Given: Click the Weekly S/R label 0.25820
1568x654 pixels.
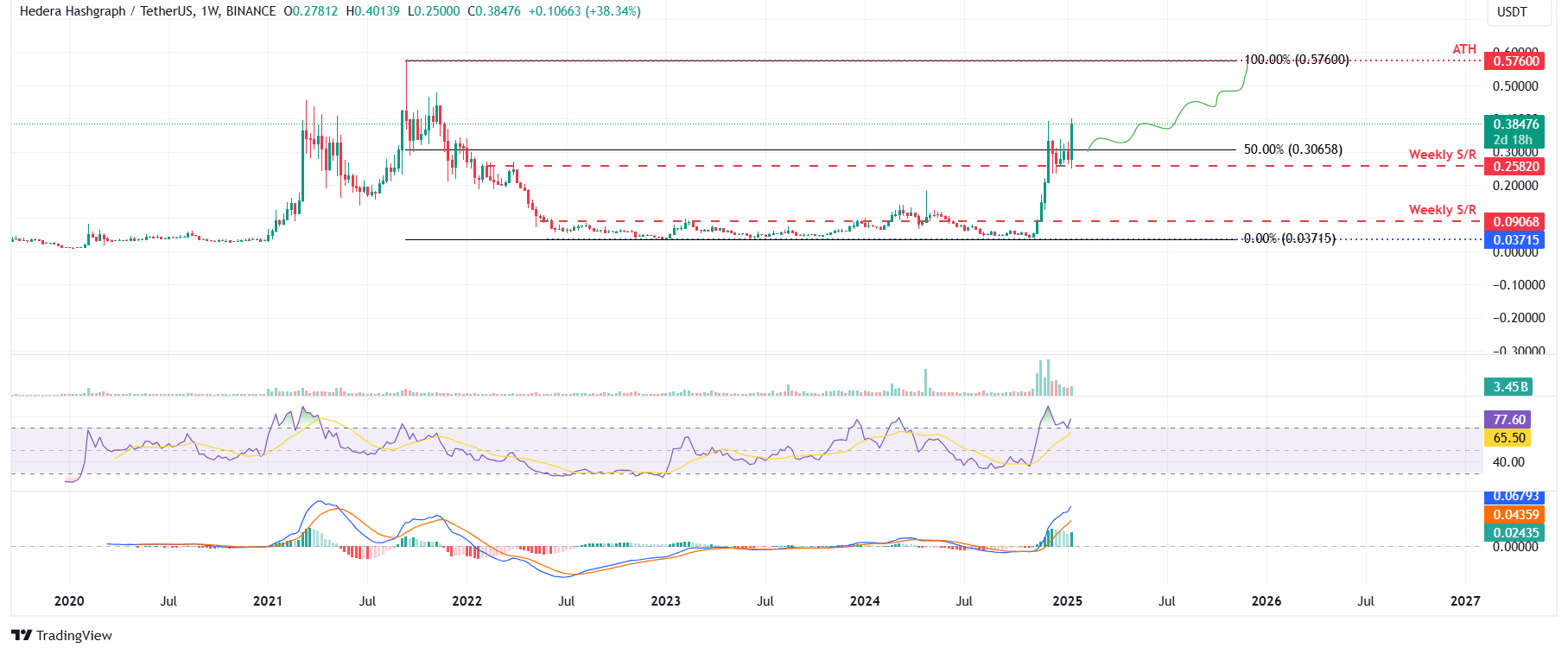Looking at the screenshot, I should point(1514,167).
